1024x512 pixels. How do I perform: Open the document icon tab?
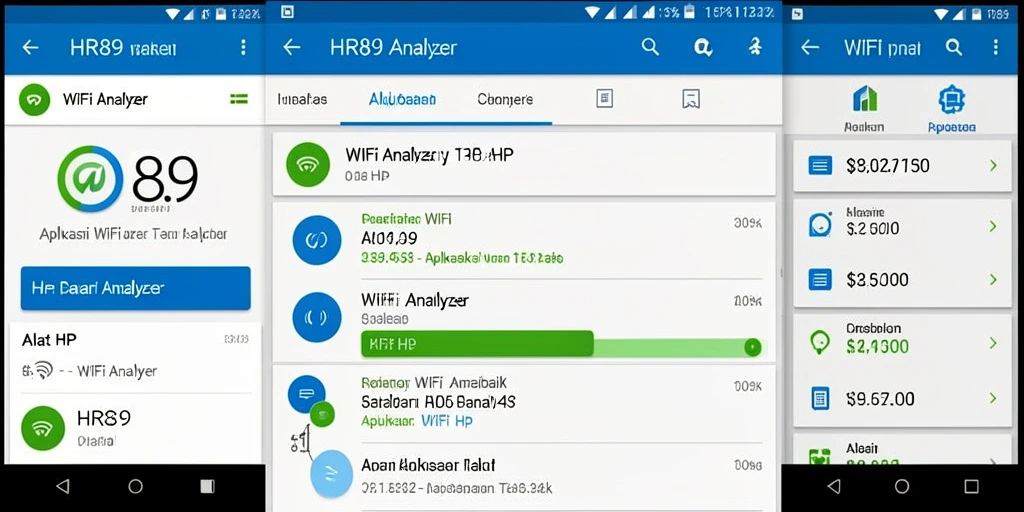pyautogui.click(x=605, y=99)
